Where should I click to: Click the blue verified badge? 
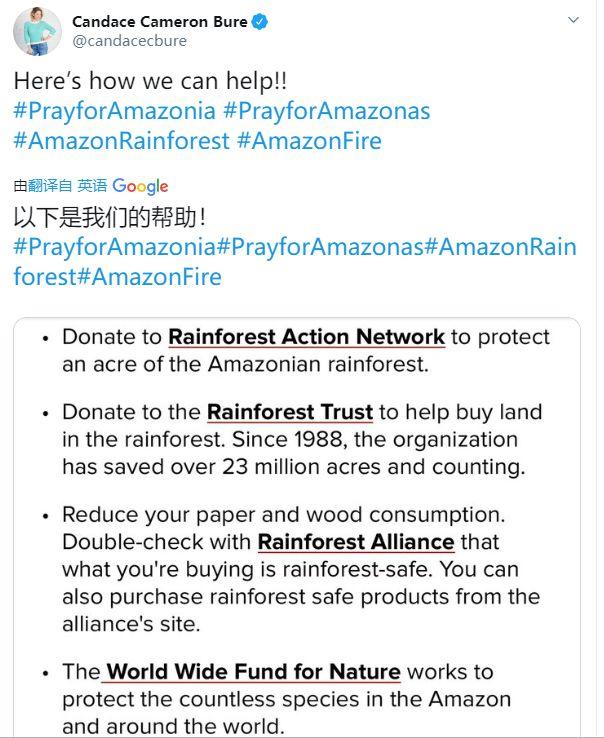click(260, 22)
